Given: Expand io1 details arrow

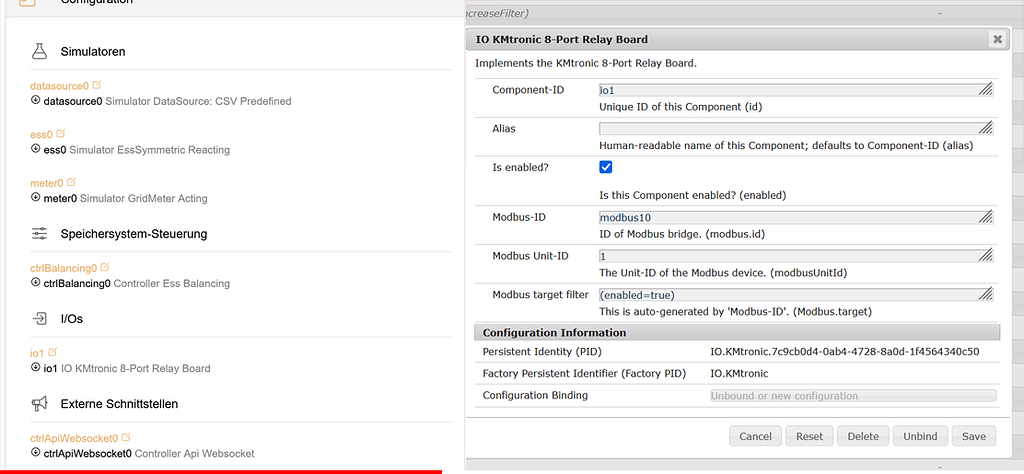Looking at the screenshot, I should point(35,368).
